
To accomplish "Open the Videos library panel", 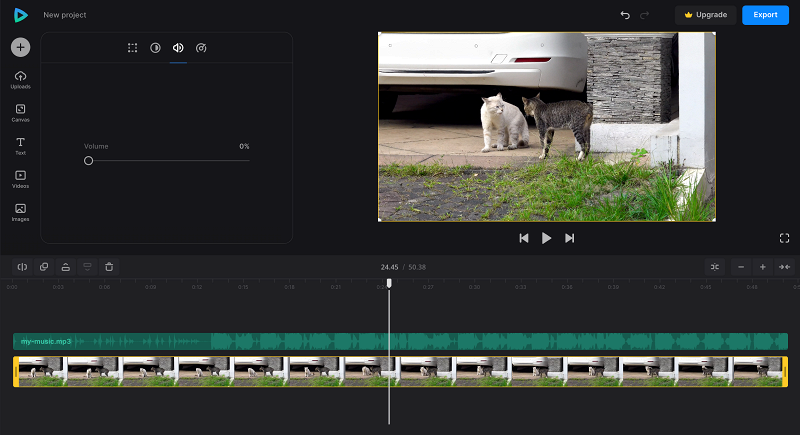I will pos(20,180).
